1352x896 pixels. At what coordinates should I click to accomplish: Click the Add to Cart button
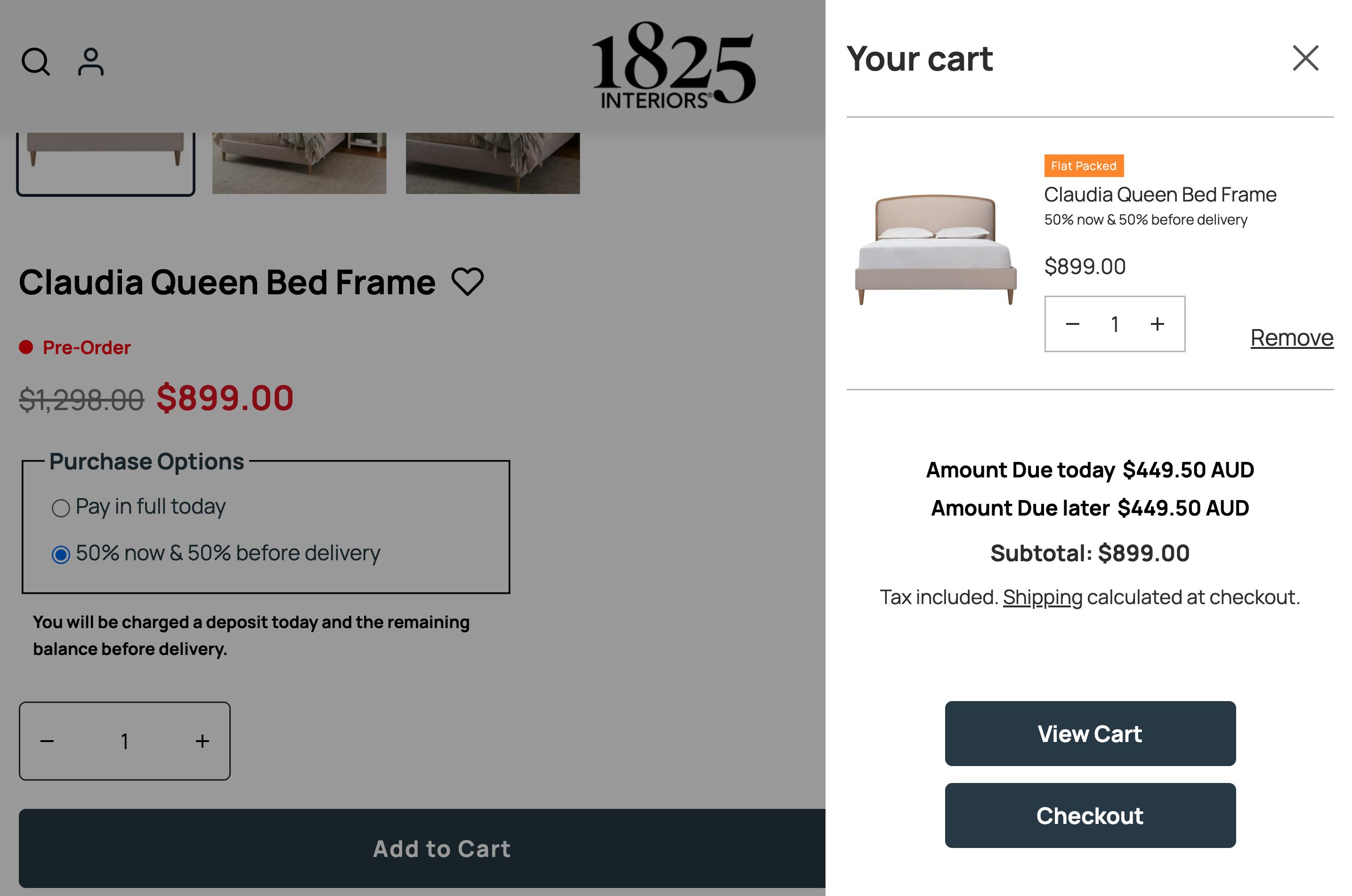pos(441,848)
